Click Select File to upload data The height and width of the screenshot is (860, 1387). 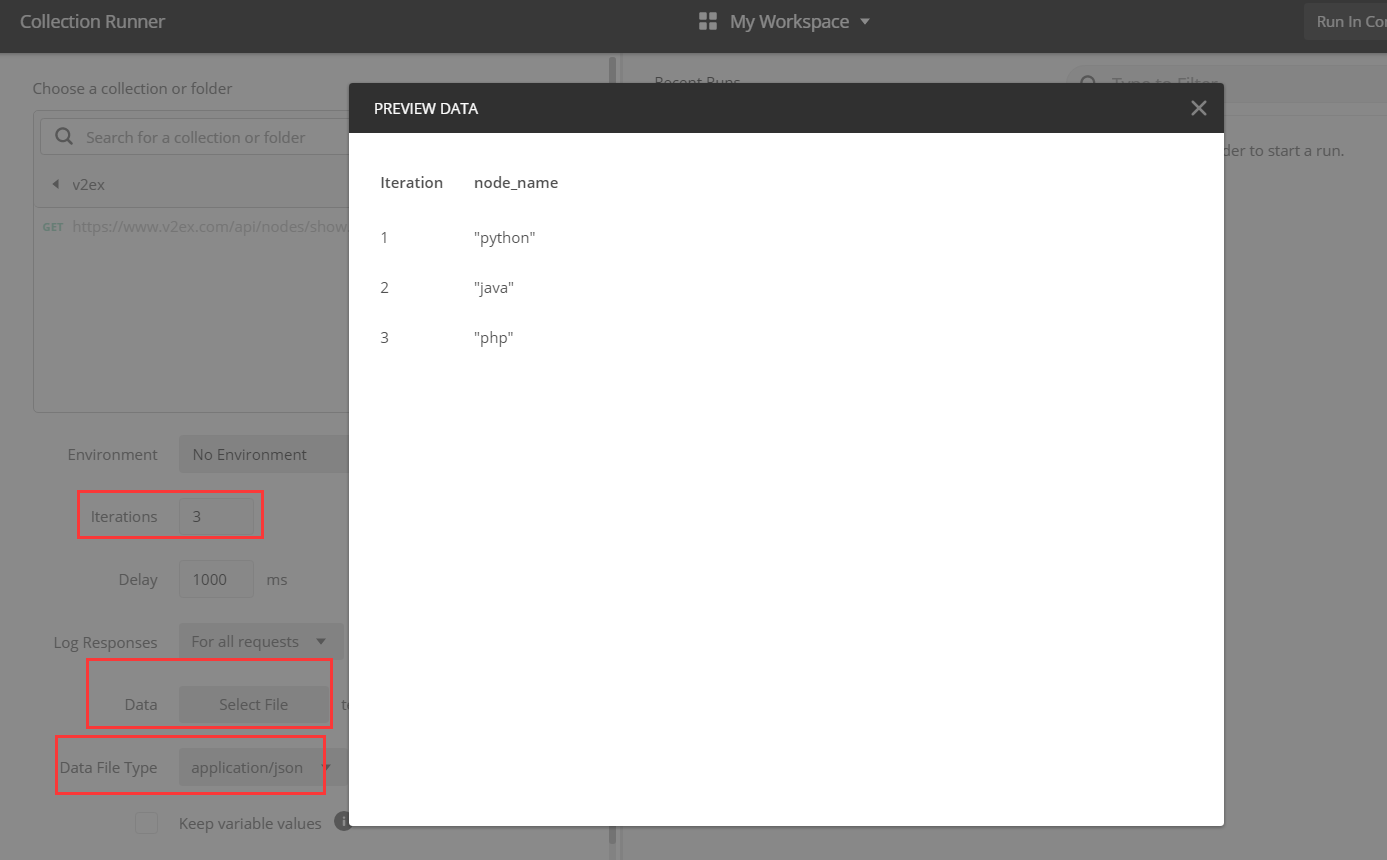tap(254, 703)
